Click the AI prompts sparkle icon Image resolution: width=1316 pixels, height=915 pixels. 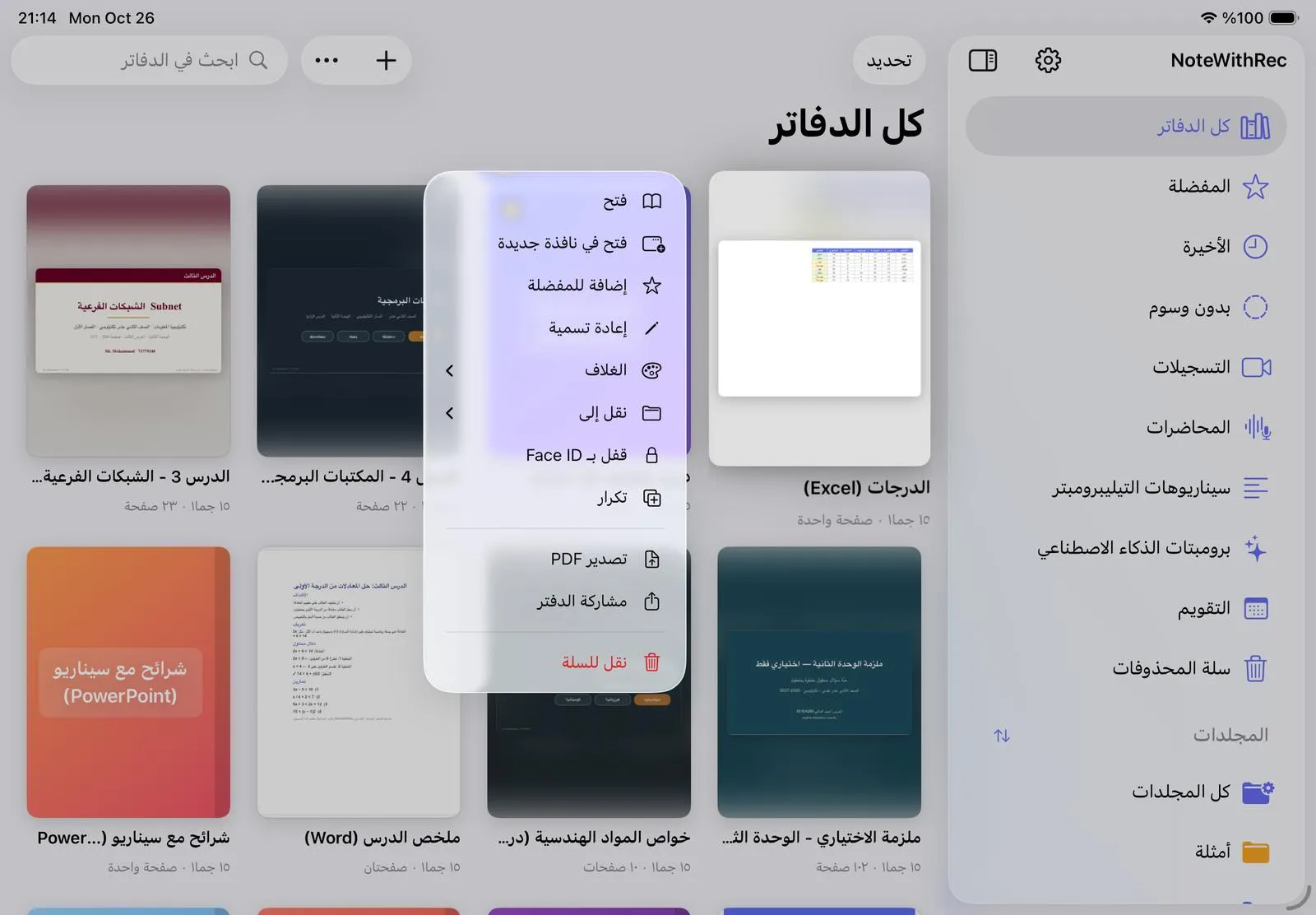(x=1255, y=548)
